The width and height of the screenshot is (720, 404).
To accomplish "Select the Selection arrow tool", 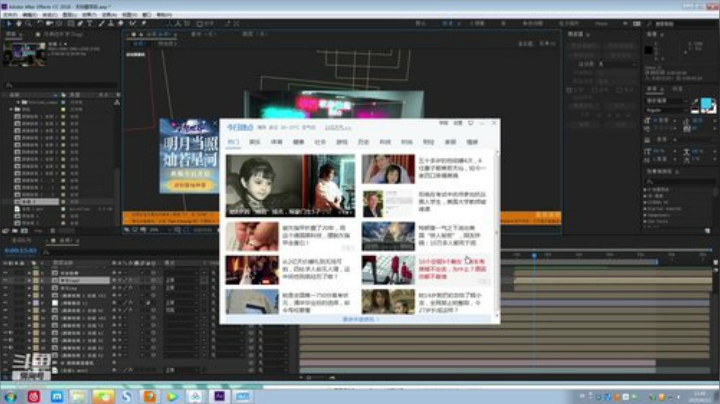I will [x=8, y=23].
